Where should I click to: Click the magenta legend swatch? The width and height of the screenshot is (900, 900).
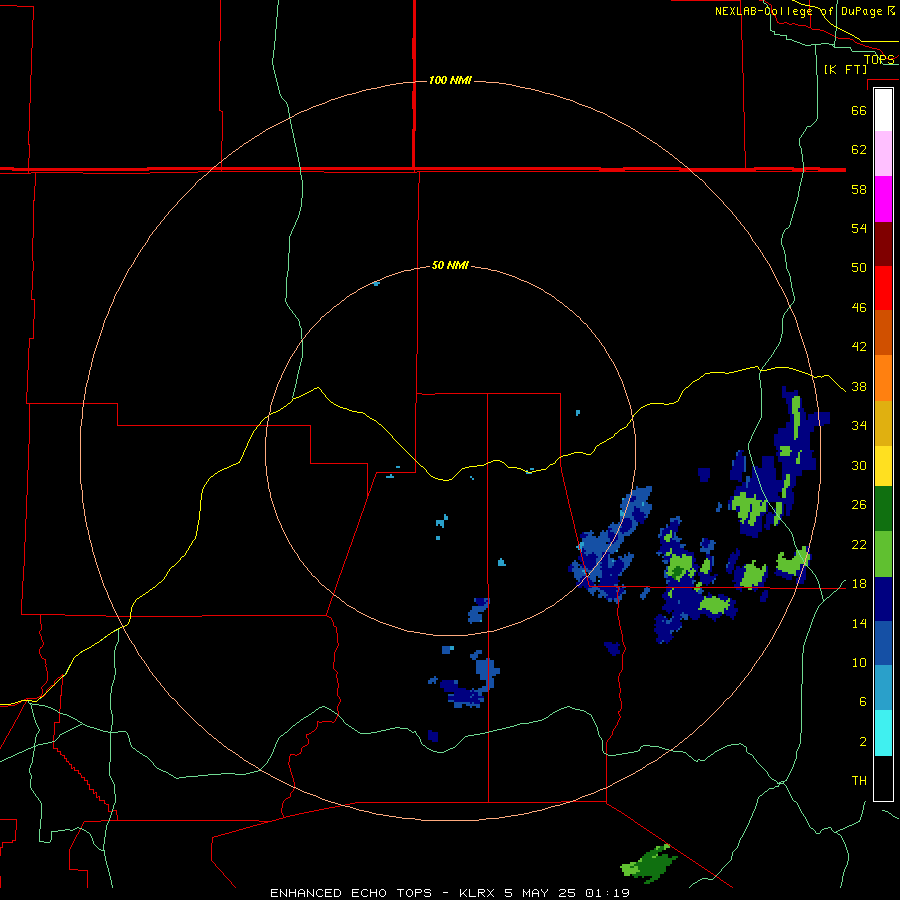coord(883,199)
